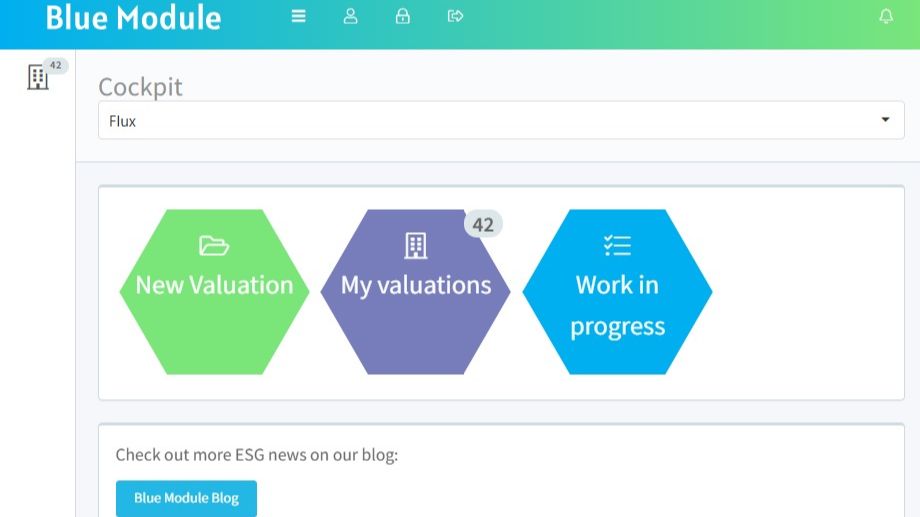This screenshot has height=517, width=920.
Task: Click the sidebar building icon
Action: 38,77
